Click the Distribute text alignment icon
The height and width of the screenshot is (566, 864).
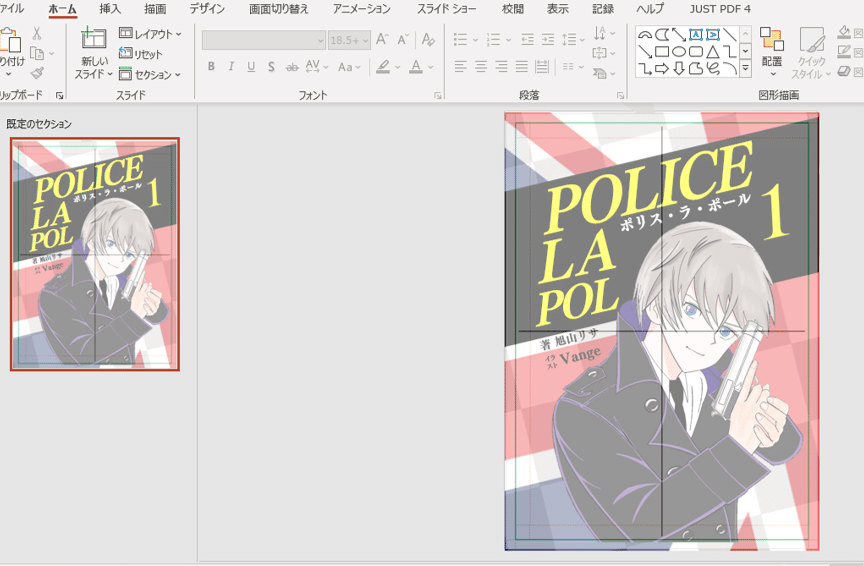(542, 67)
